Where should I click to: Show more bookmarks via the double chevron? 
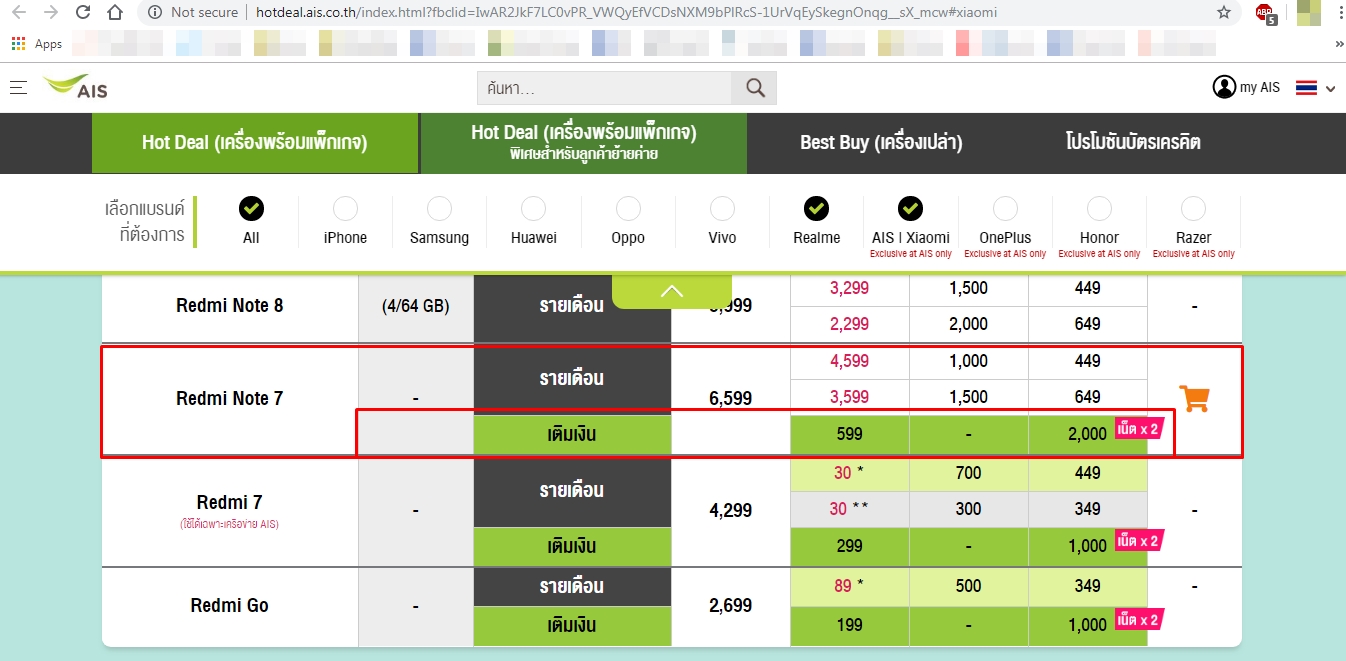pos(1339,44)
